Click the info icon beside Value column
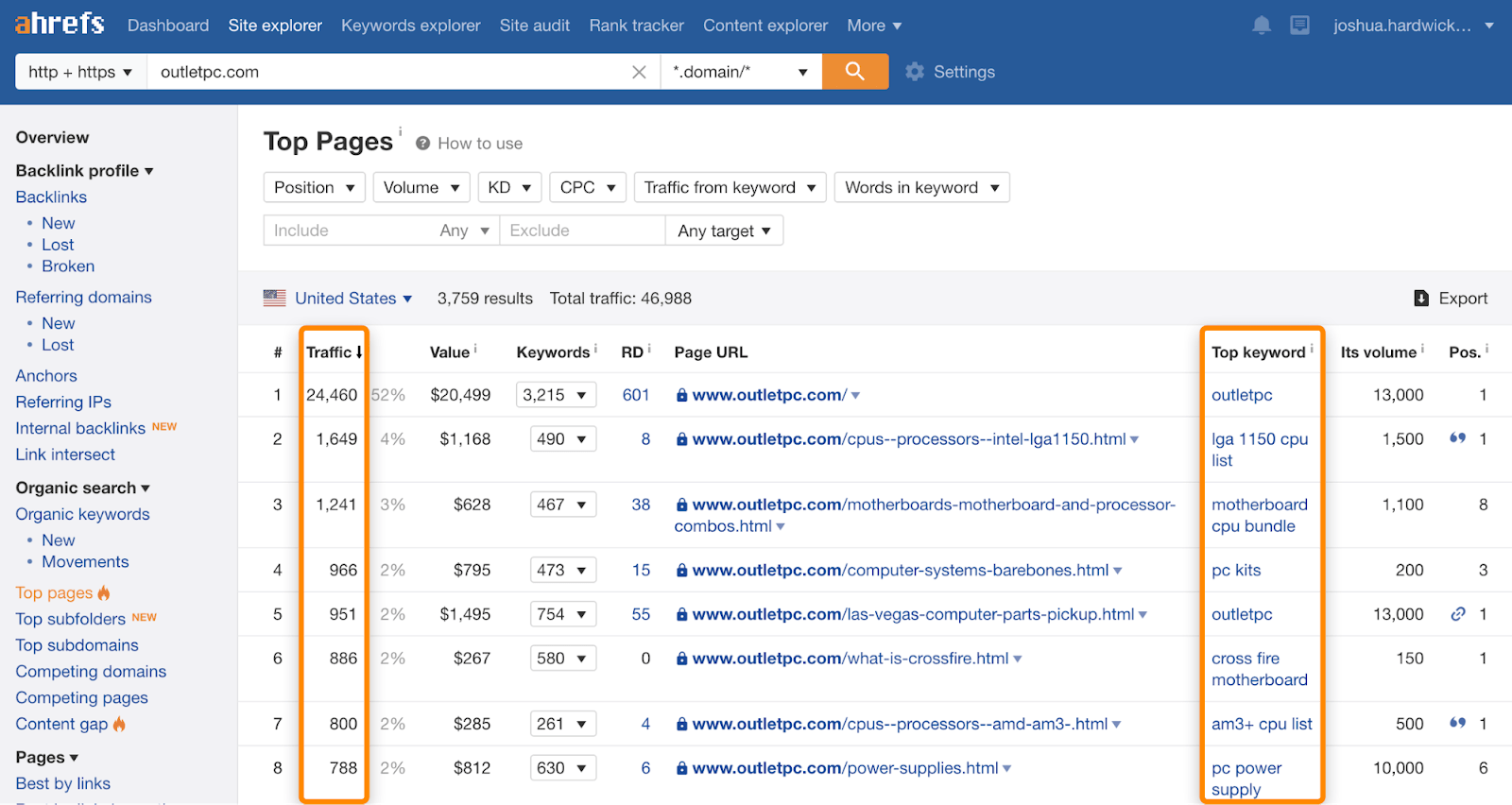Image resolution: width=1512 pixels, height=805 pixels. pos(475,349)
